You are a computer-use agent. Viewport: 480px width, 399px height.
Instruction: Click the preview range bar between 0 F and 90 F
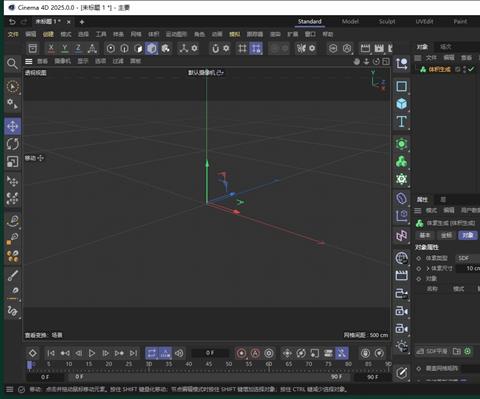pyautogui.click(x=209, y=377)
